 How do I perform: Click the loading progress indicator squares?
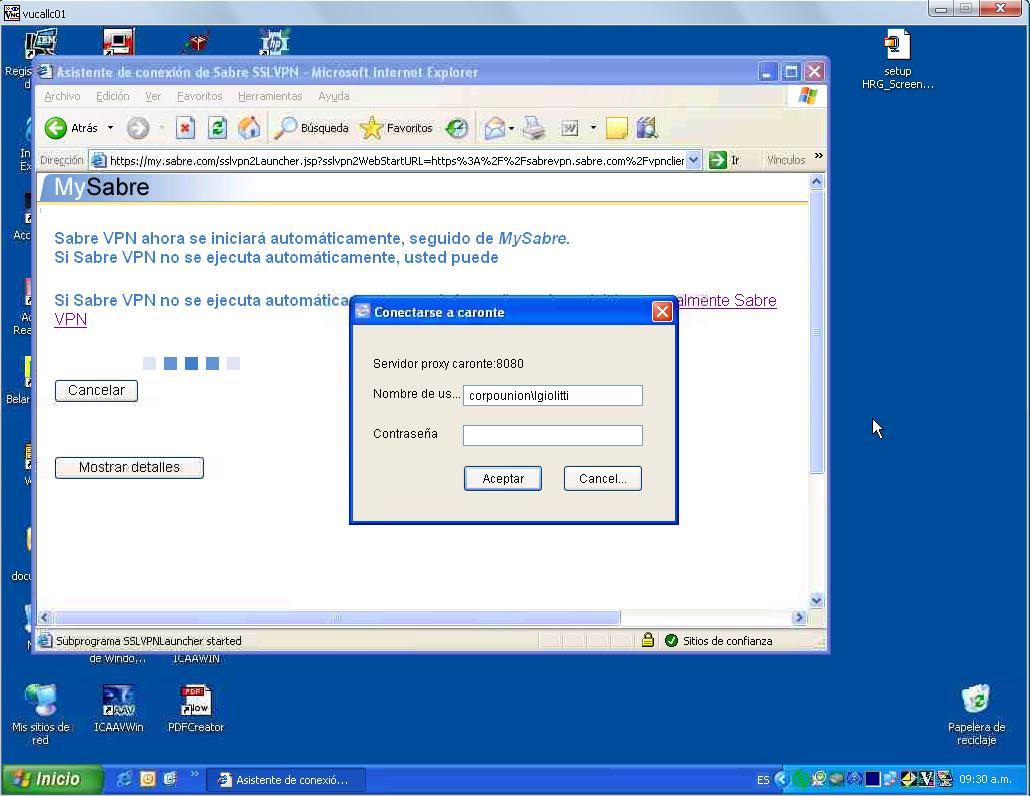[191, 363]
